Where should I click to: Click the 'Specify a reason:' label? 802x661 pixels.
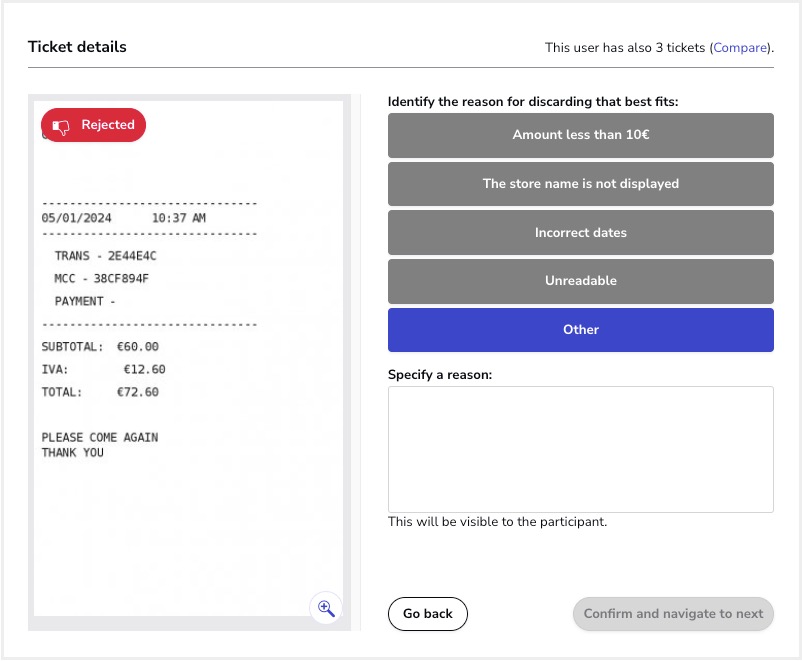[440, 374]
